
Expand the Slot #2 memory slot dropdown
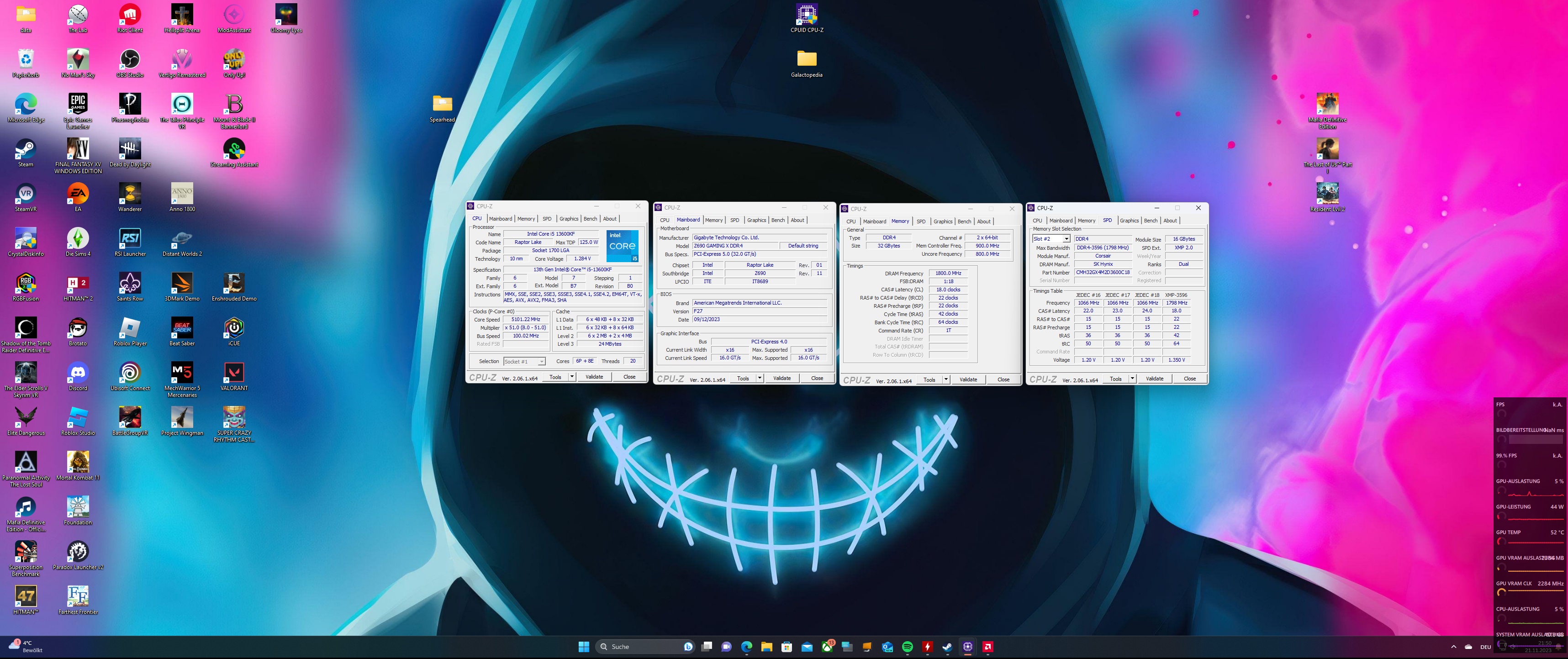coord(1066,239)
